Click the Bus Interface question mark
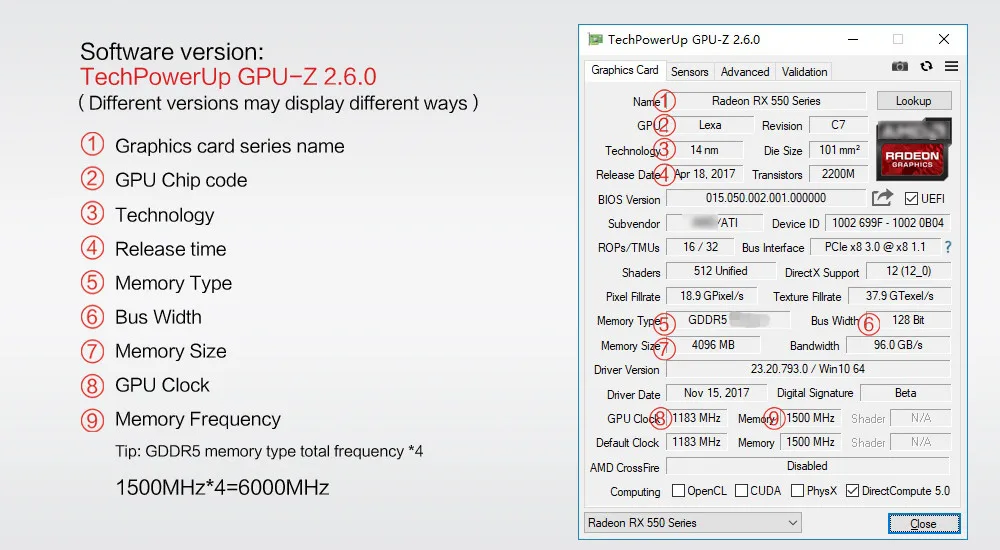Viewport: 1000px width, 550px height. (948, 247)
